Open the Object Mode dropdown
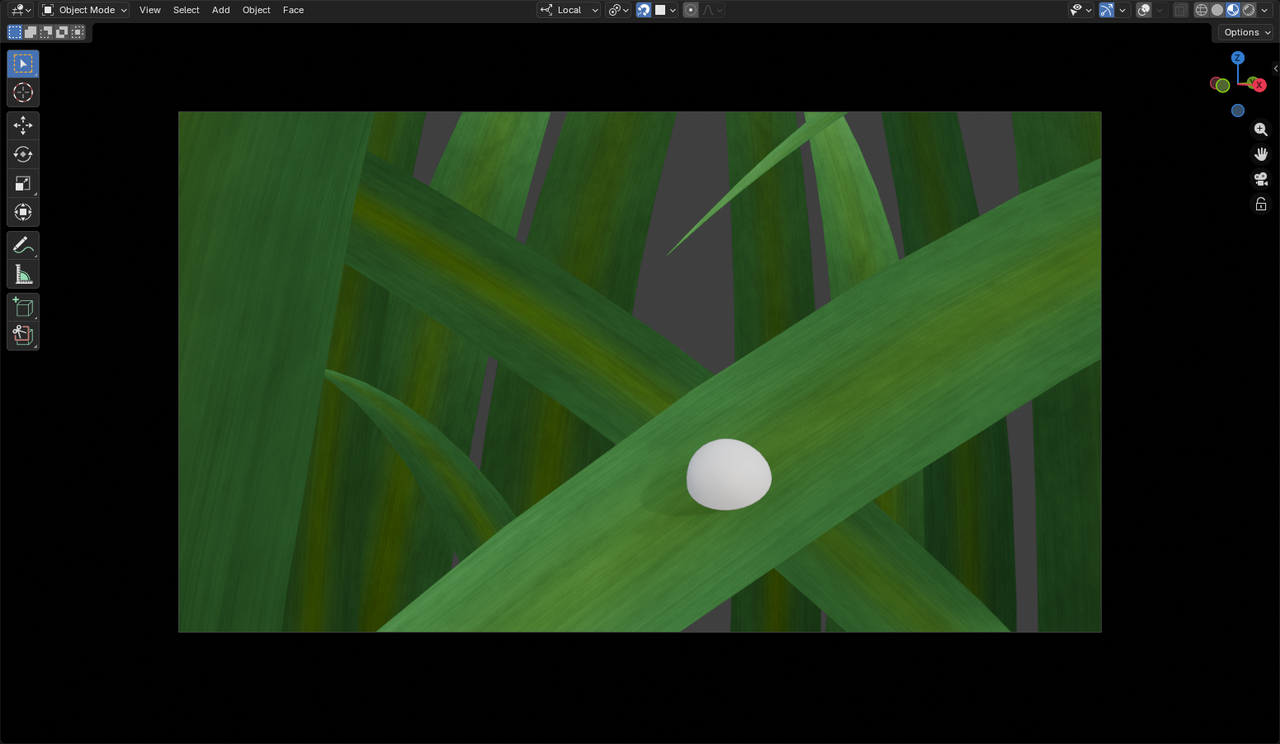The image size is (1280, 744). (x=84, y=10)
